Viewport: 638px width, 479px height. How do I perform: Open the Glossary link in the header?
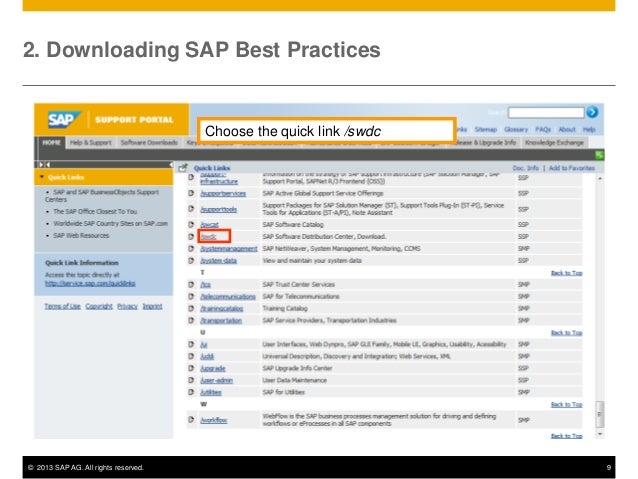point(516,129)
